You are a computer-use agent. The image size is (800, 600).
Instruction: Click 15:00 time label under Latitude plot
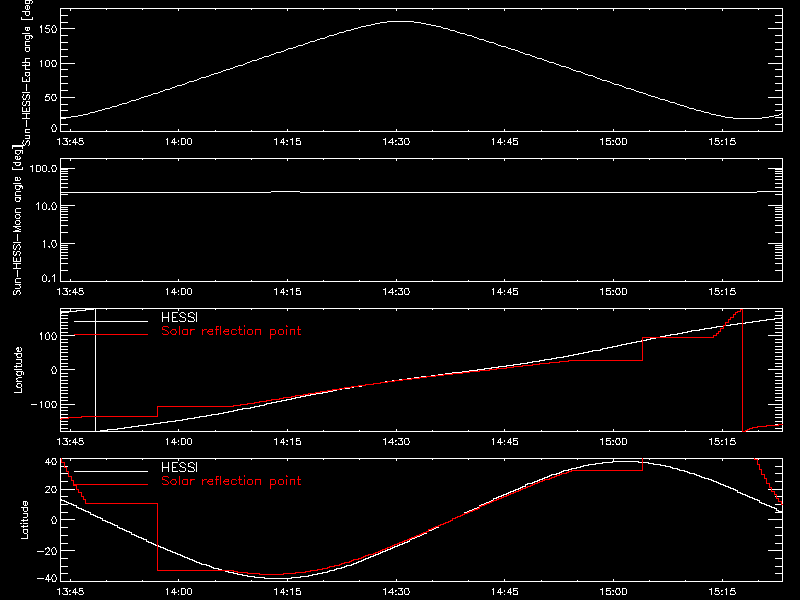(x=613, y=592)
